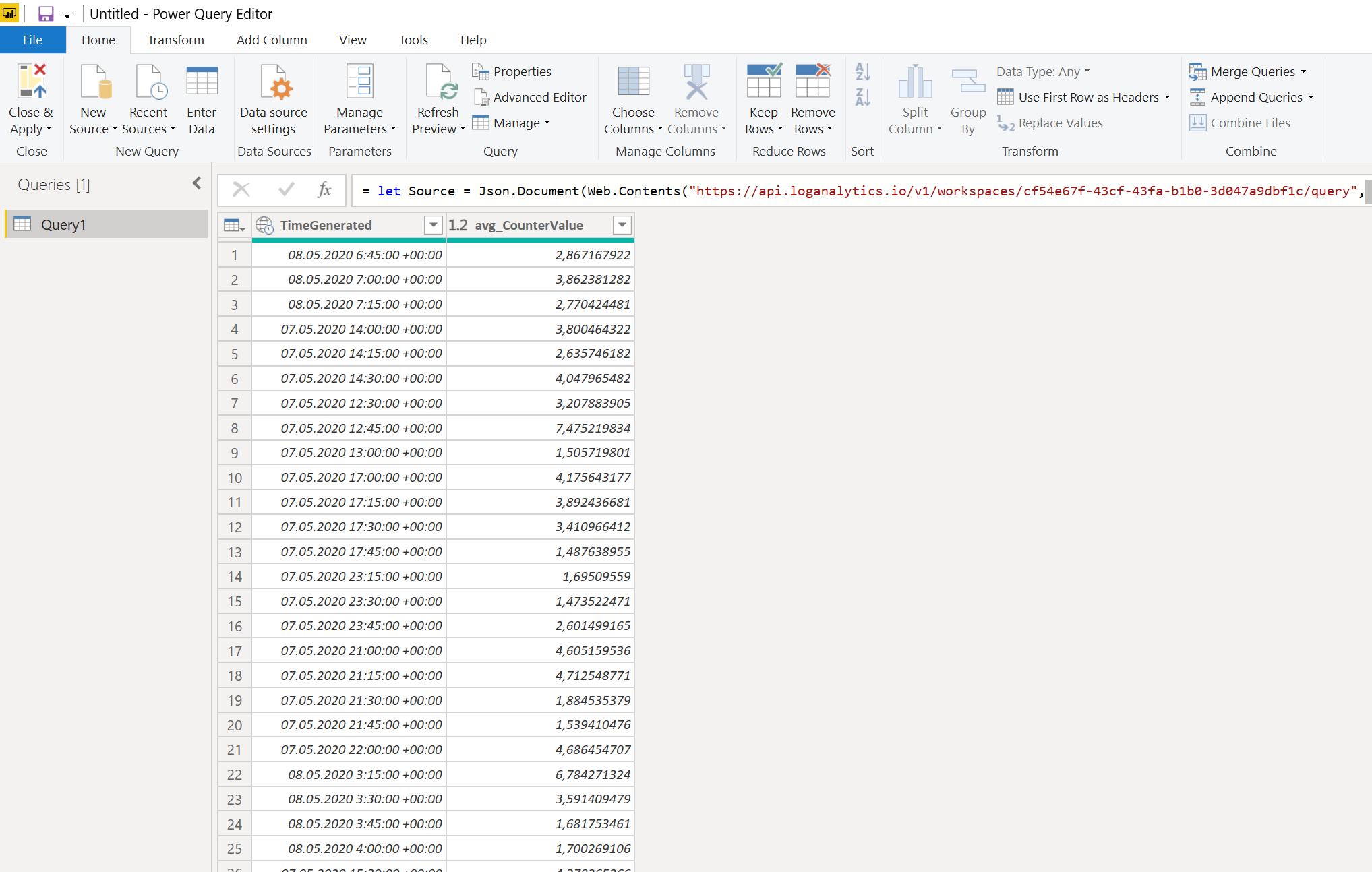The image size is (1372, 872).
Task: Click the Sort descending Z-A icon
Action: (x=862, y=98)
